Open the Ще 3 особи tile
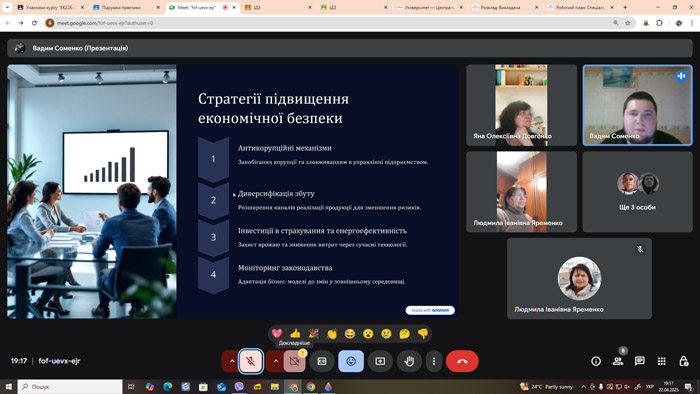The height and width of the screenshot is (394, 700). tap(638, 191)
